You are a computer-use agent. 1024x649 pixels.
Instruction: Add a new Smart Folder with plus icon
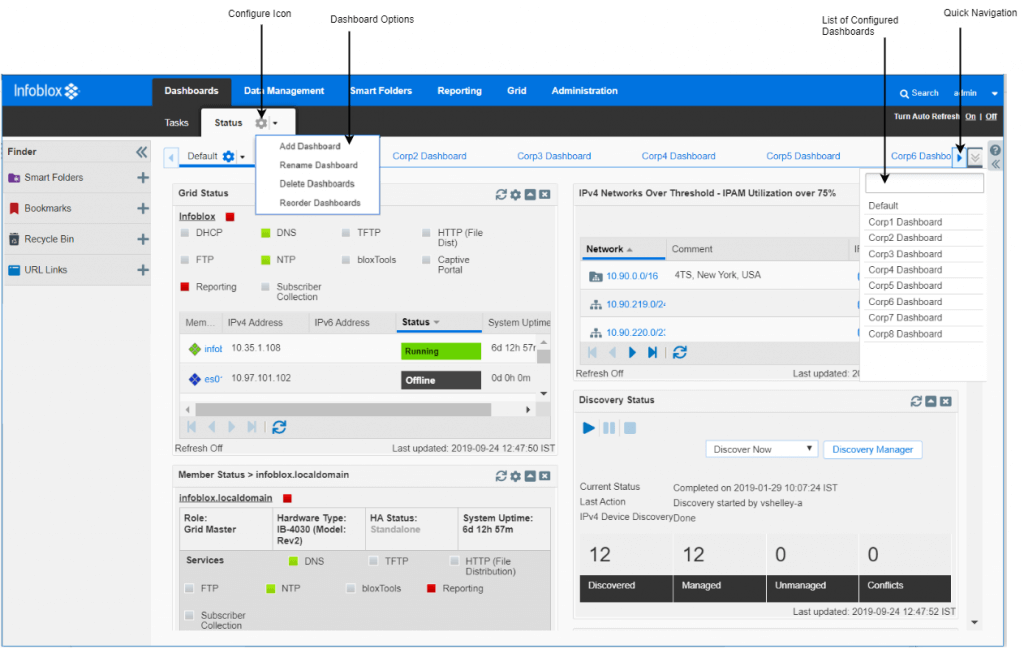(x=142, y=178)
